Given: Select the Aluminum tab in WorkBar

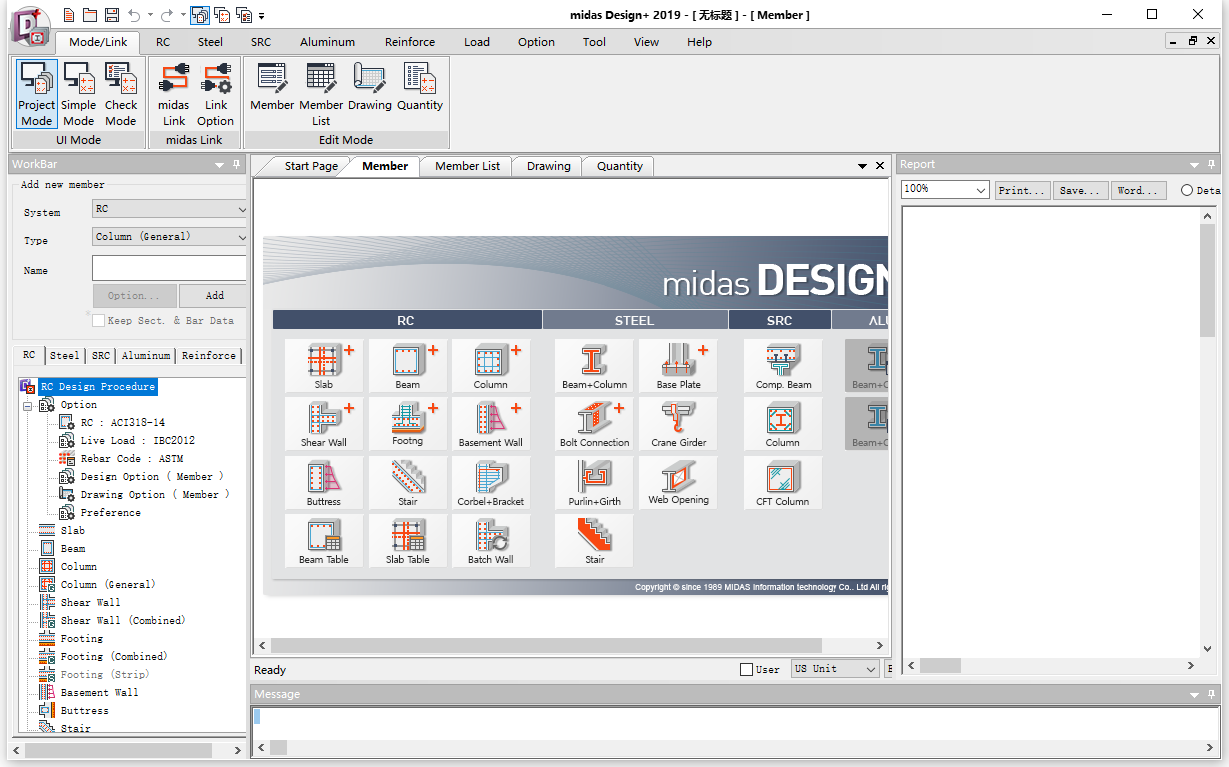Looking at the screenshot, I should tap(146, 355).
